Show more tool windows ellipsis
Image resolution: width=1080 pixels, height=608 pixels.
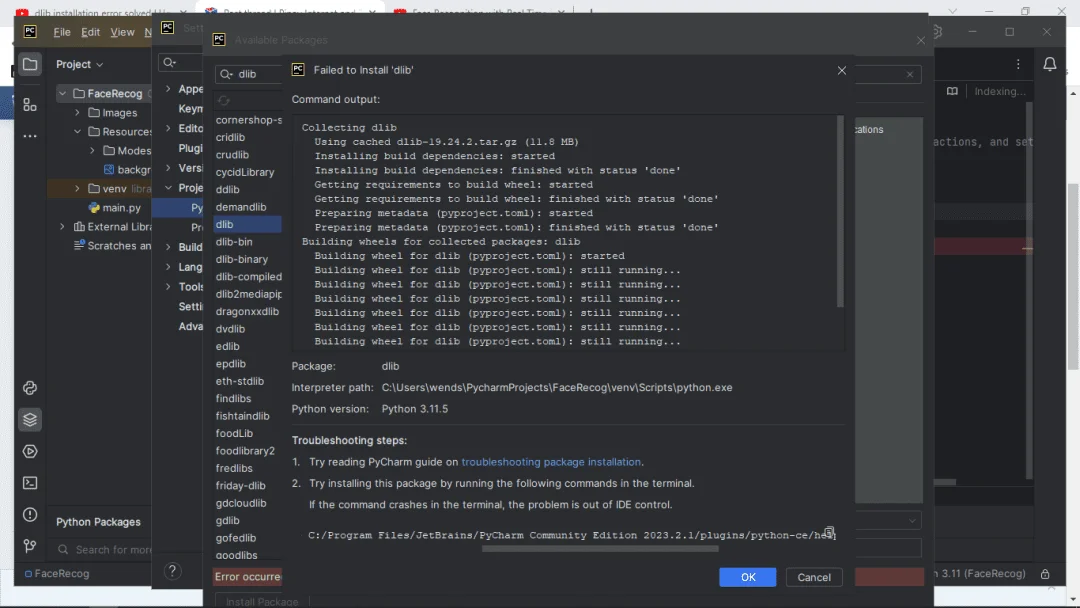pyautogui.click(x=30, y=136)
